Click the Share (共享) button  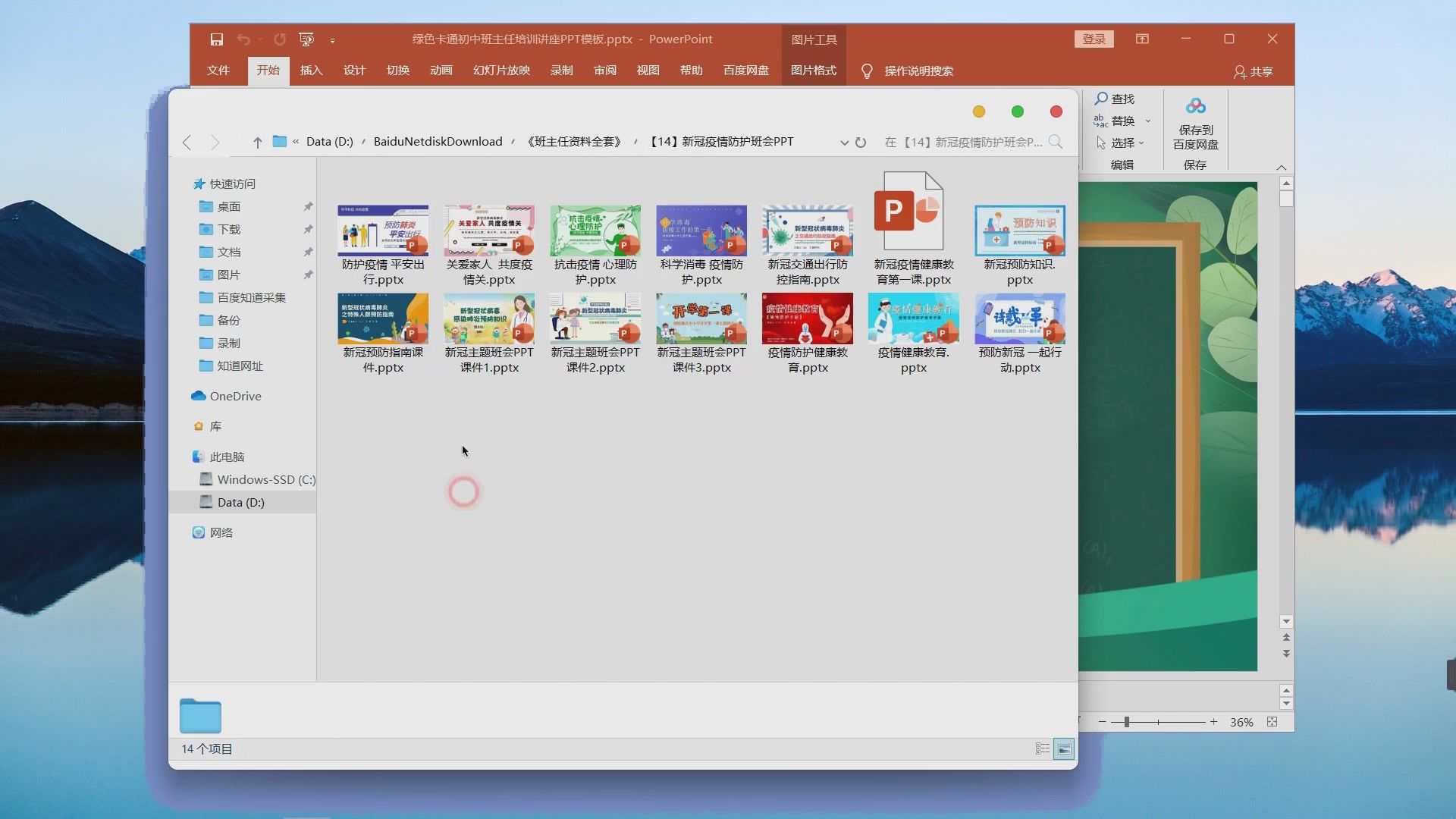[1254, 71]
